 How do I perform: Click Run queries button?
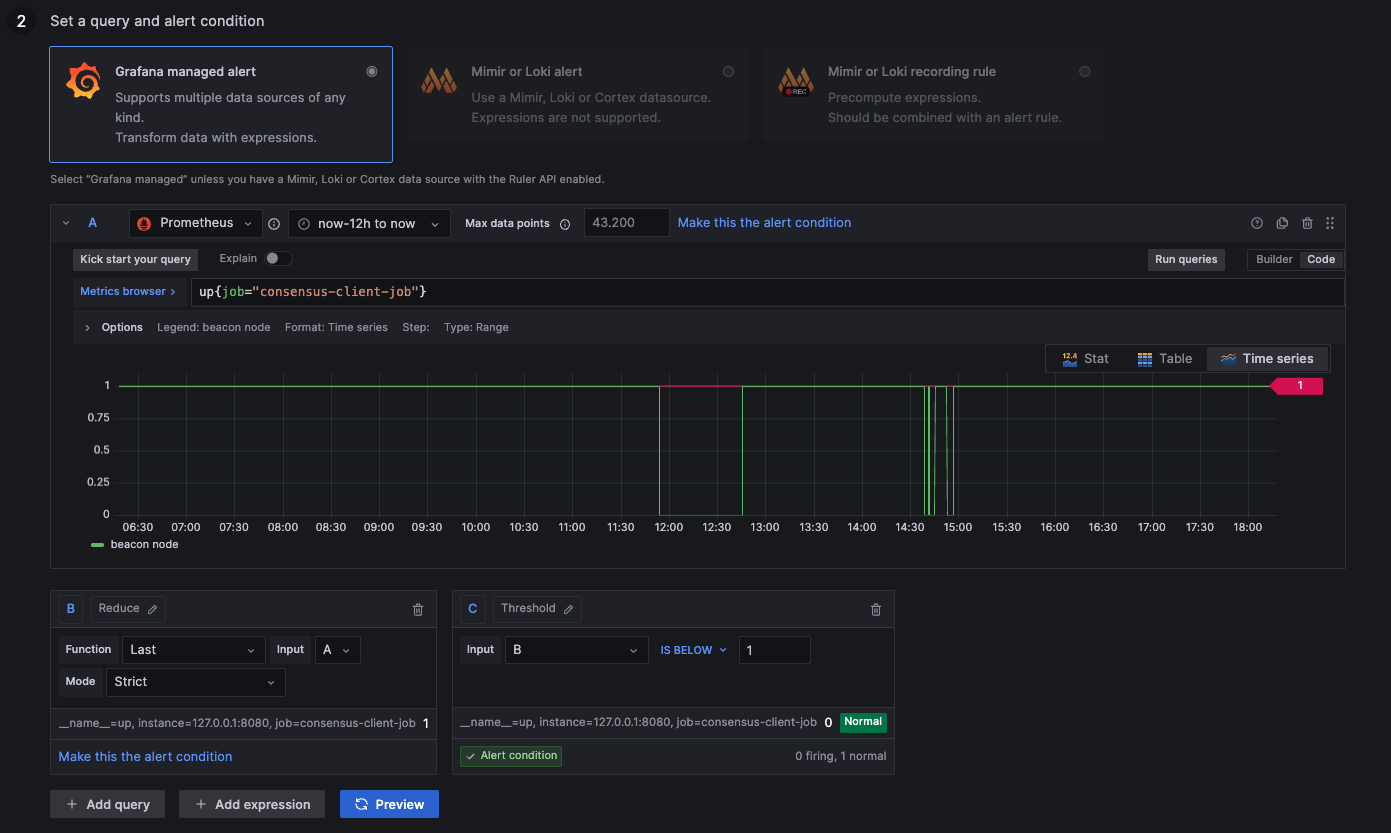tap(1186, 259)
